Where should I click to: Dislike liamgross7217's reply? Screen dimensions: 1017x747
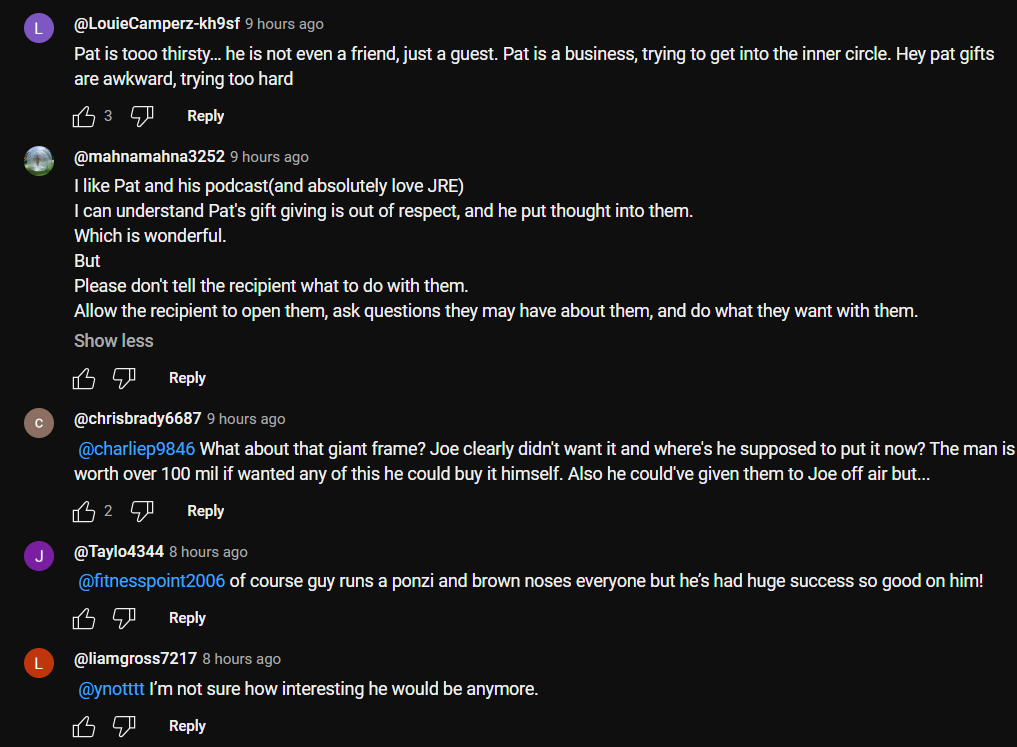(x=124, y=727)
